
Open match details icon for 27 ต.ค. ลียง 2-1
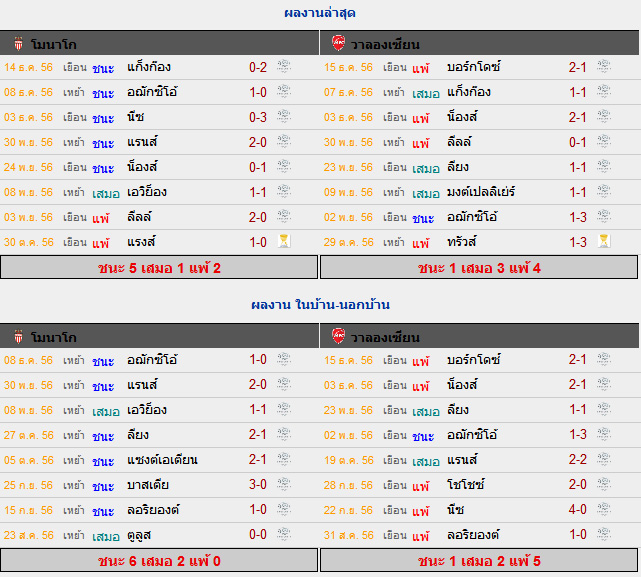coord(284,434)
